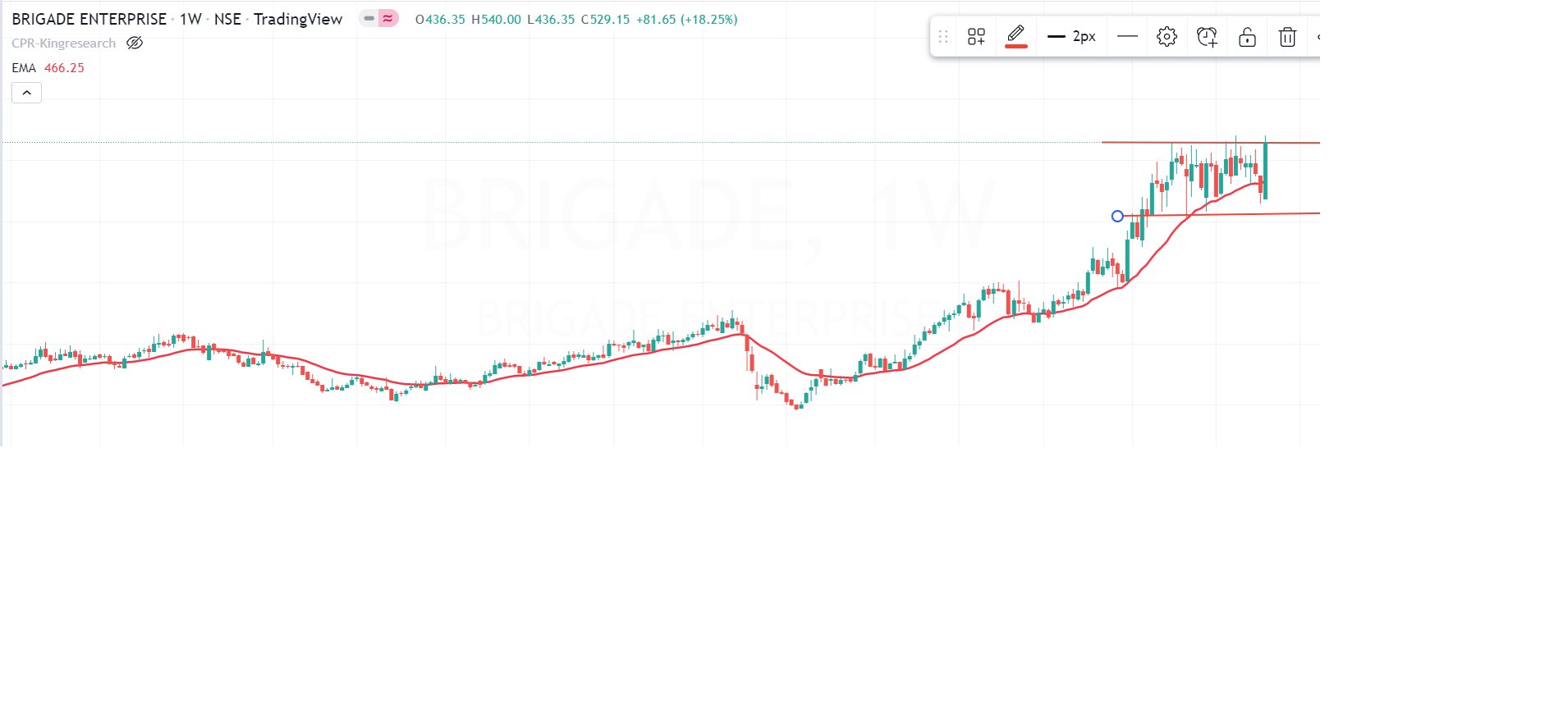Click the NSE exchange label in chart title
Viewport: 1568px width, 704px height.
[227, 19]
